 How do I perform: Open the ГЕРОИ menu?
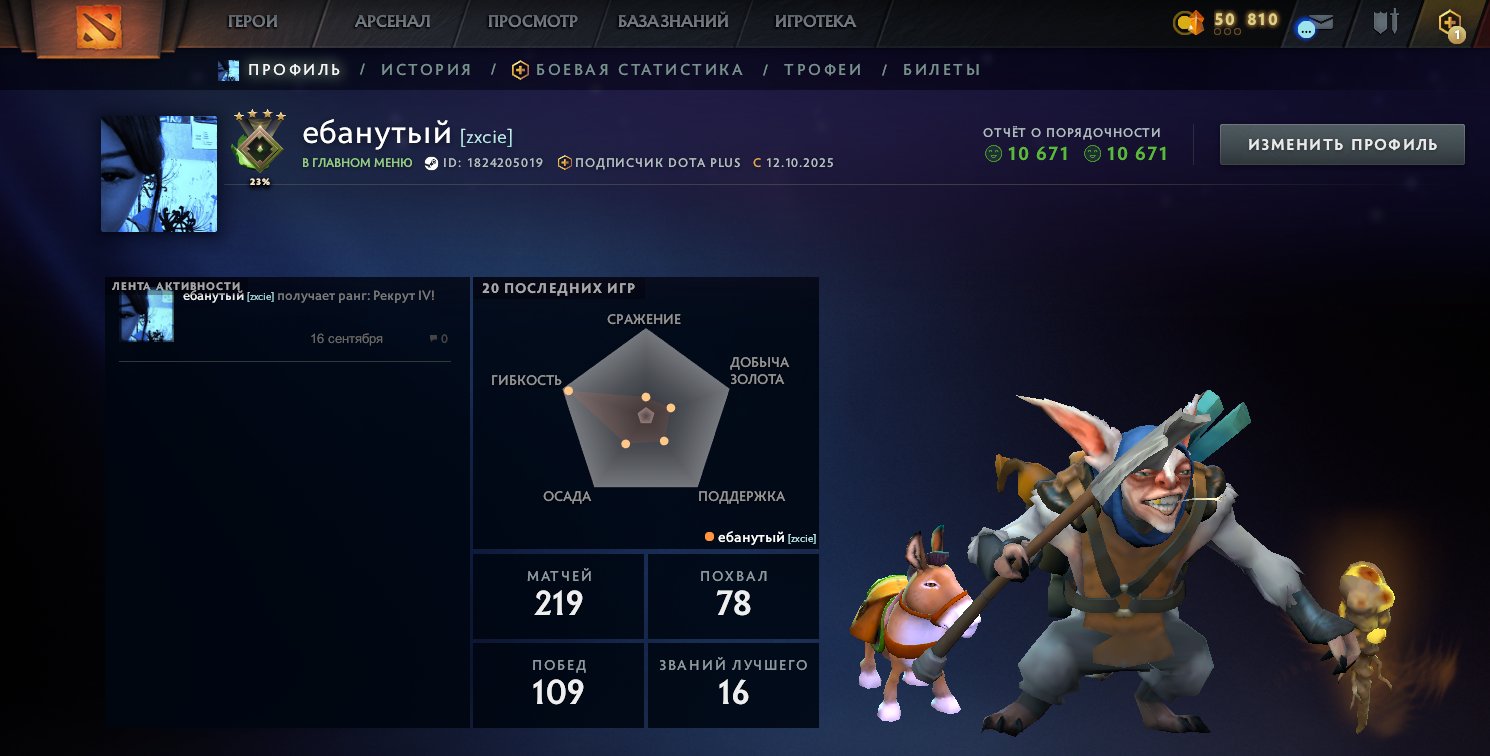click(x=252, y=21)
